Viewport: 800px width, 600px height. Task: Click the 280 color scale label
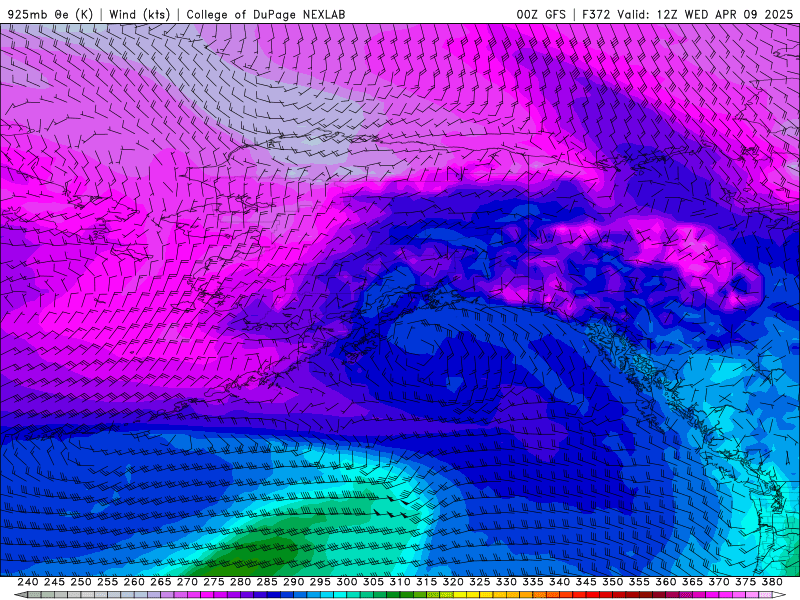pyautogui.click(x=240, y=582)
